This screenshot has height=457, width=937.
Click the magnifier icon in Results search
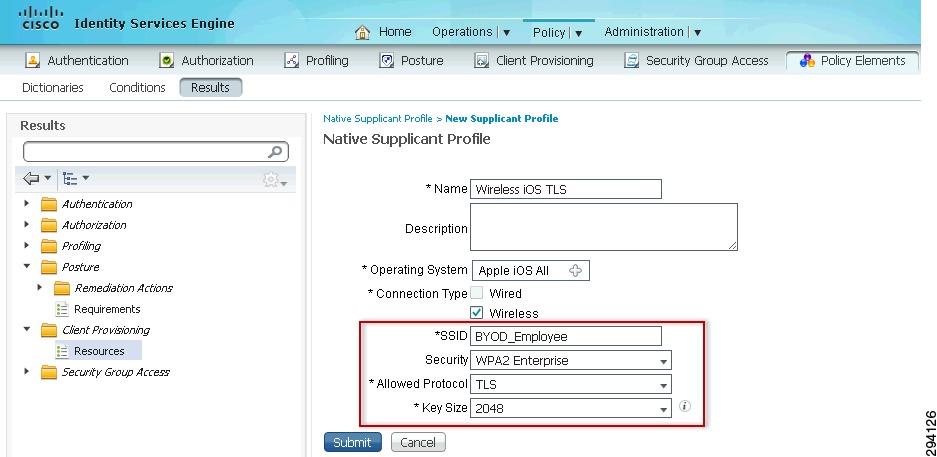point(275,152)
